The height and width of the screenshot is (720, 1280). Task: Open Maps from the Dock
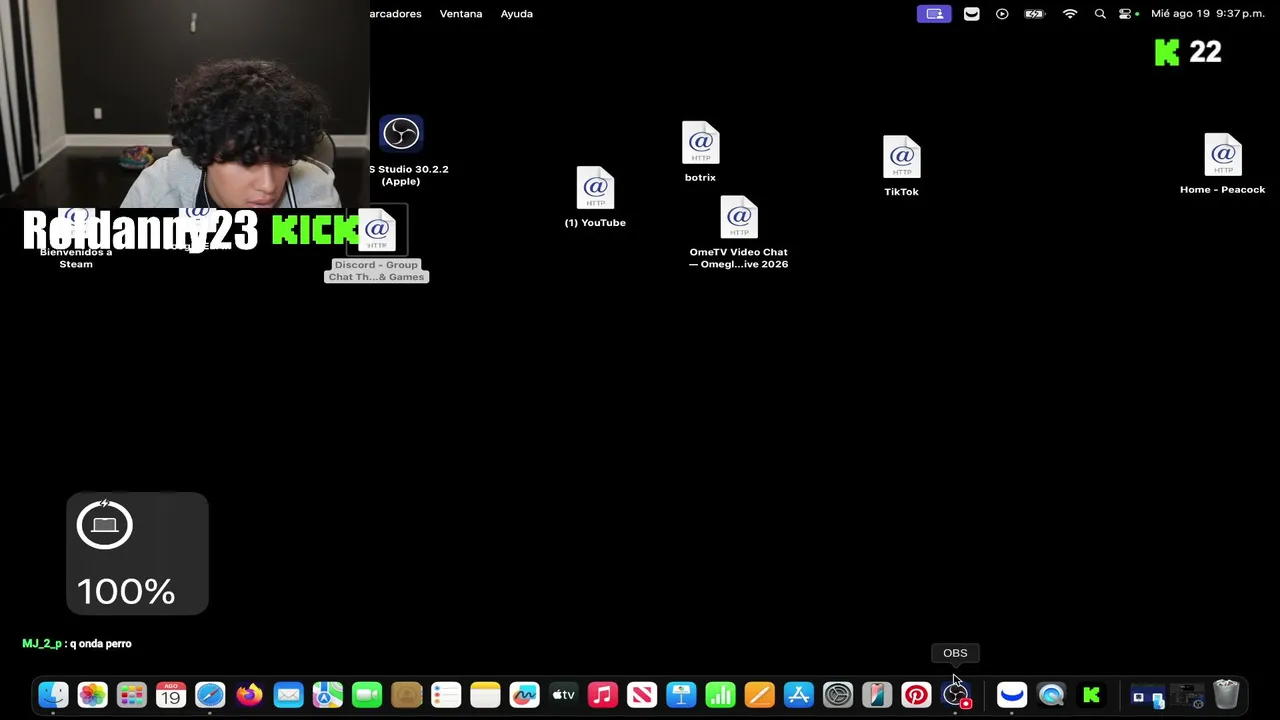coord(327,694)
